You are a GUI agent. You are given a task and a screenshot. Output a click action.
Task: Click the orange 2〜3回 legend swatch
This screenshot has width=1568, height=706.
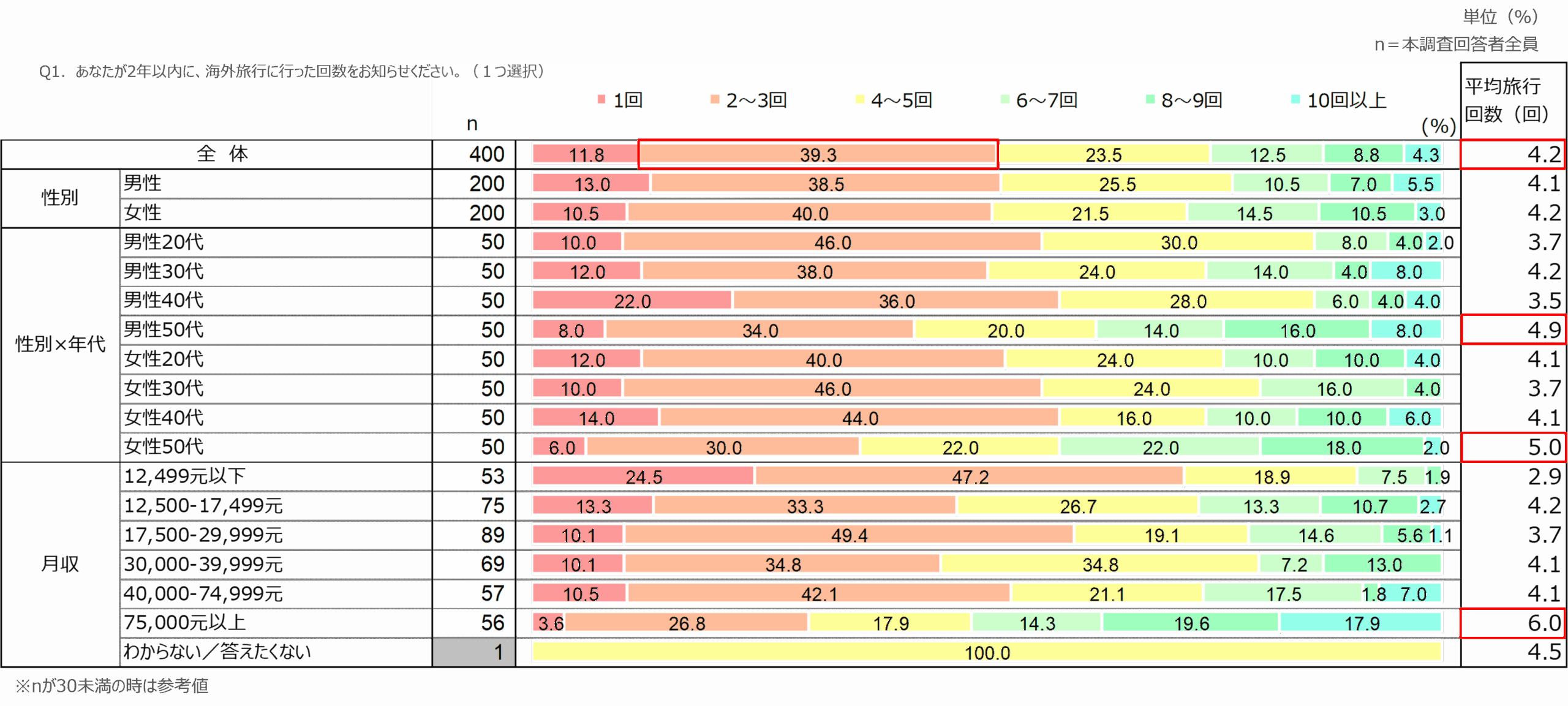714,99
